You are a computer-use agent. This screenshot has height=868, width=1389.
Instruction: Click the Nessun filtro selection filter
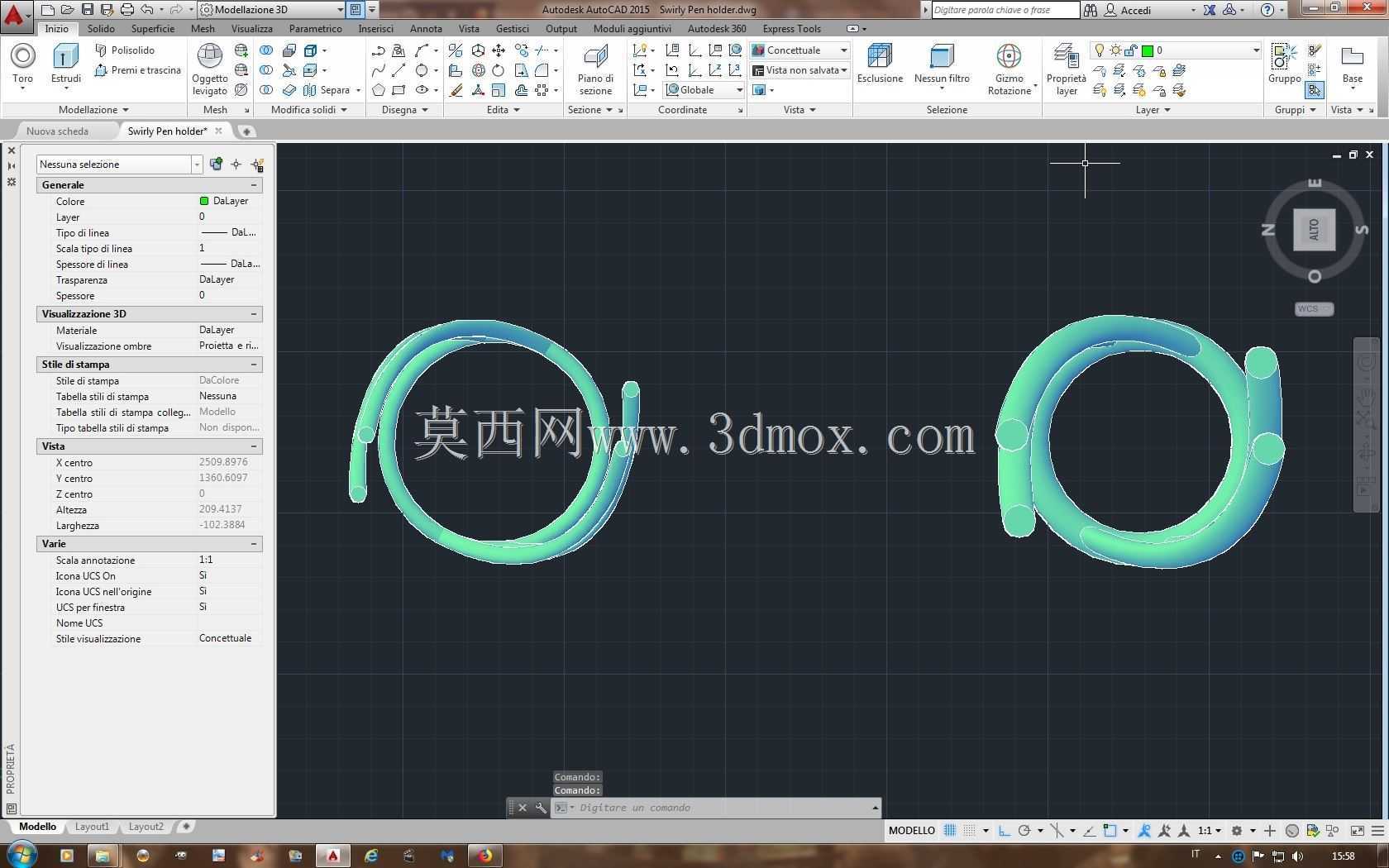click(x=942, y=66)
